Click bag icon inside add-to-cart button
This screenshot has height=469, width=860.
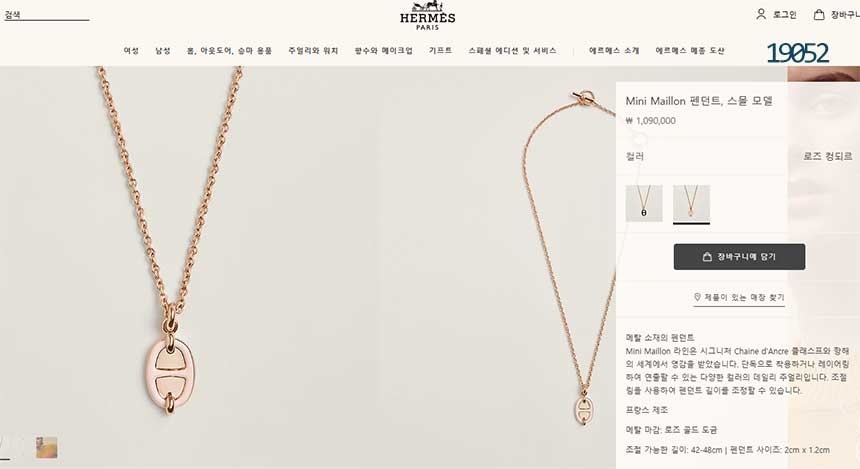click(x=707, y=257)
